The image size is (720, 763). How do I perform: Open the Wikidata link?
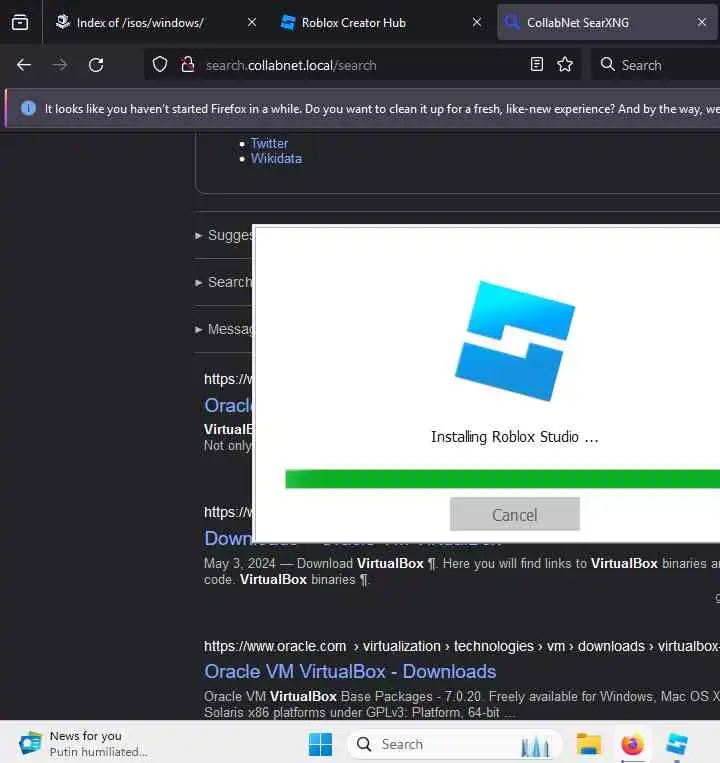coord(276,159)
